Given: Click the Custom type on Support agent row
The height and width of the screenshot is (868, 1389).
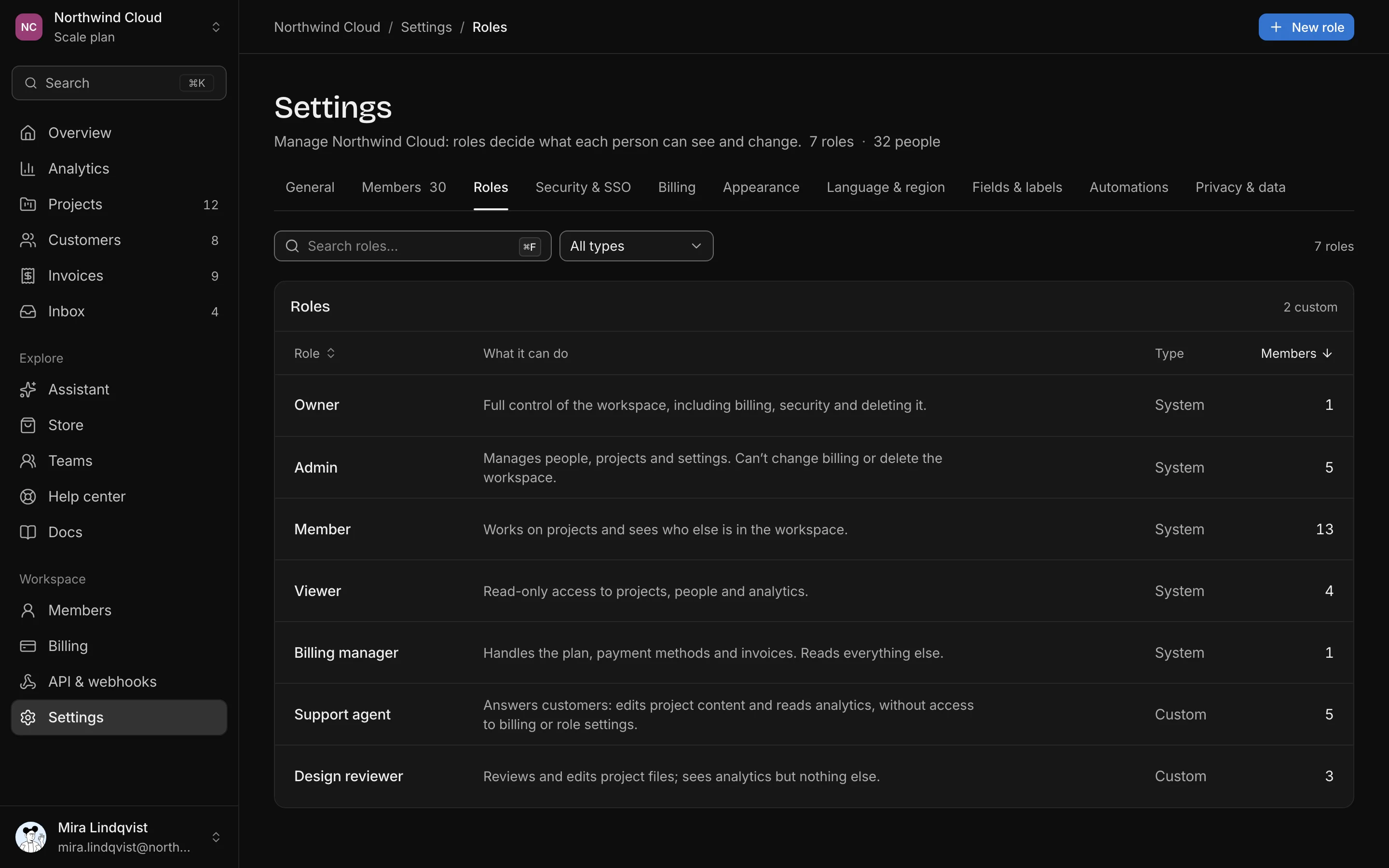Looking at the screenshot, I should [1180, 714].
